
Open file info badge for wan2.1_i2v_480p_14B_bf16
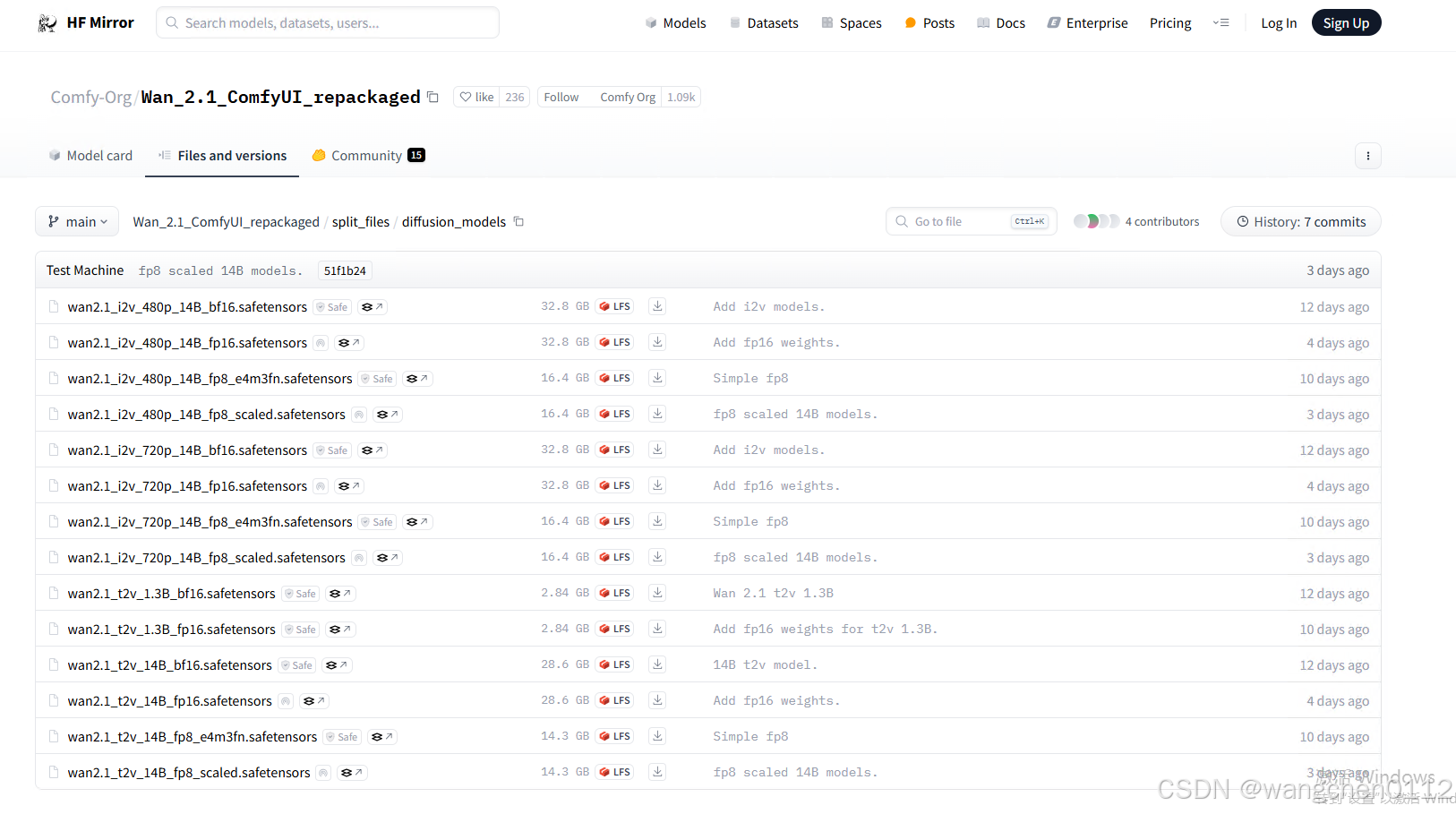(372, 307)
